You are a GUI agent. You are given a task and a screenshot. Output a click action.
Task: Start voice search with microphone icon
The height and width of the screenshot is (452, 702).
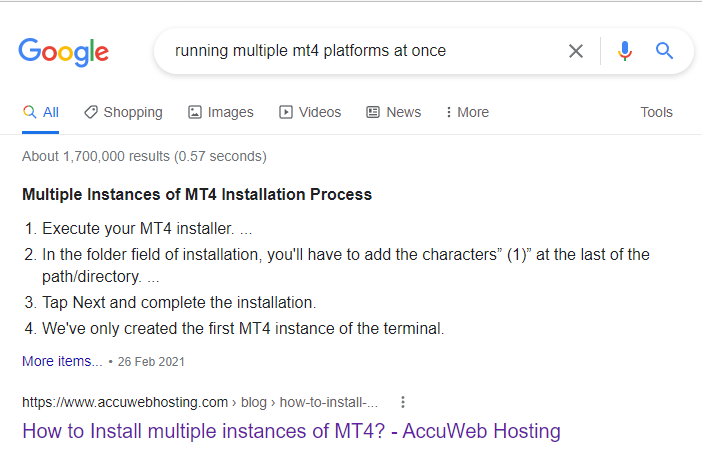click(625, 51)
